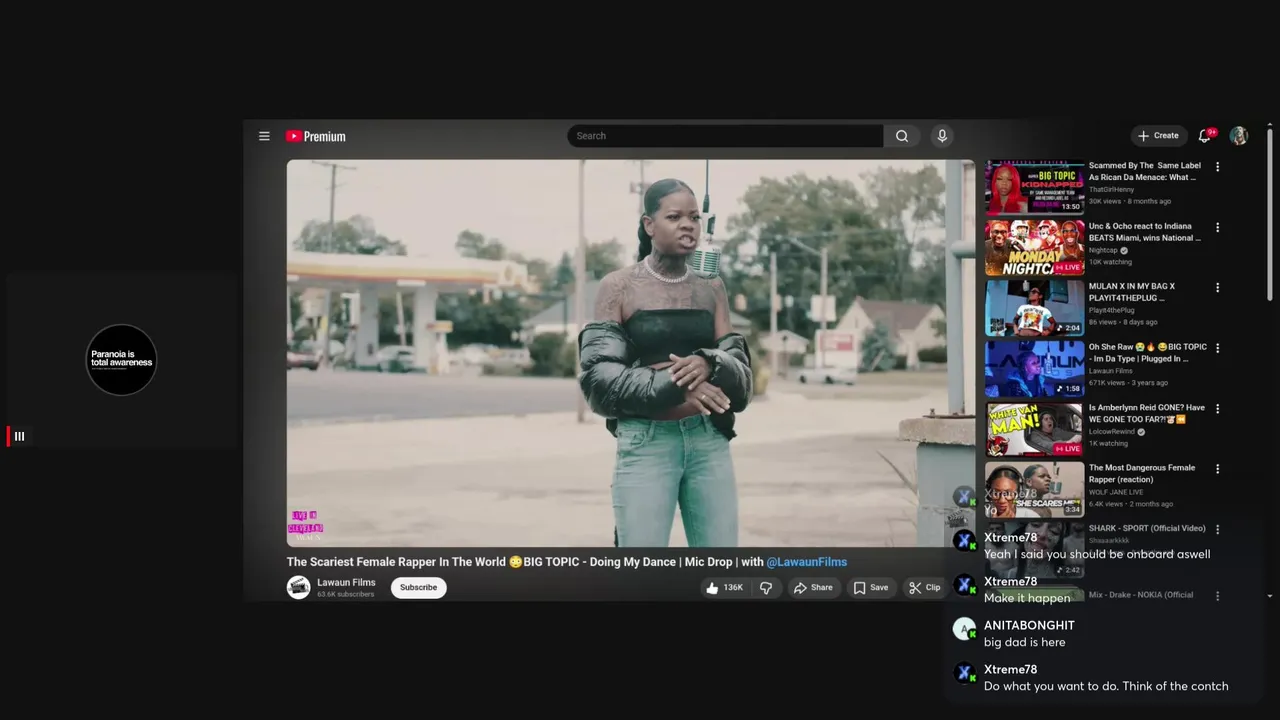Screen dimensions: 1280x720
Task: Click Xtreme78 message Make it happen
Action: pyautogui.click(x=1027, y=598)
